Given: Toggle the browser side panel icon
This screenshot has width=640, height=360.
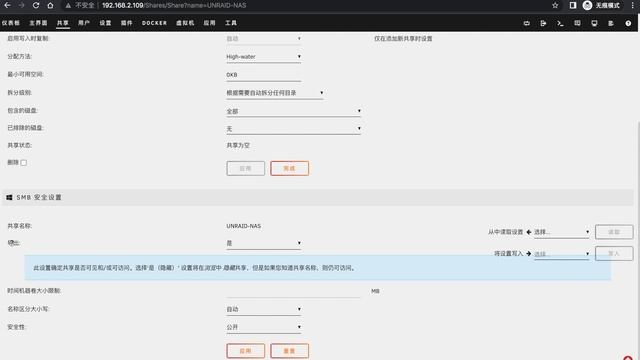Looking at the screenshot, I should click(x=573, y=5).
